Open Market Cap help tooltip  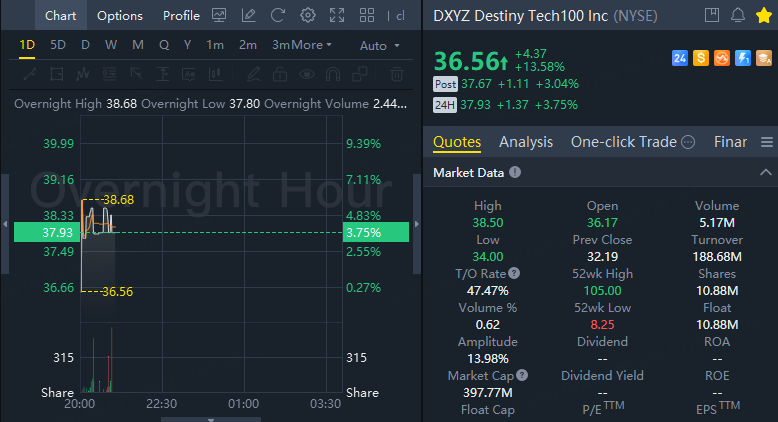522,375
